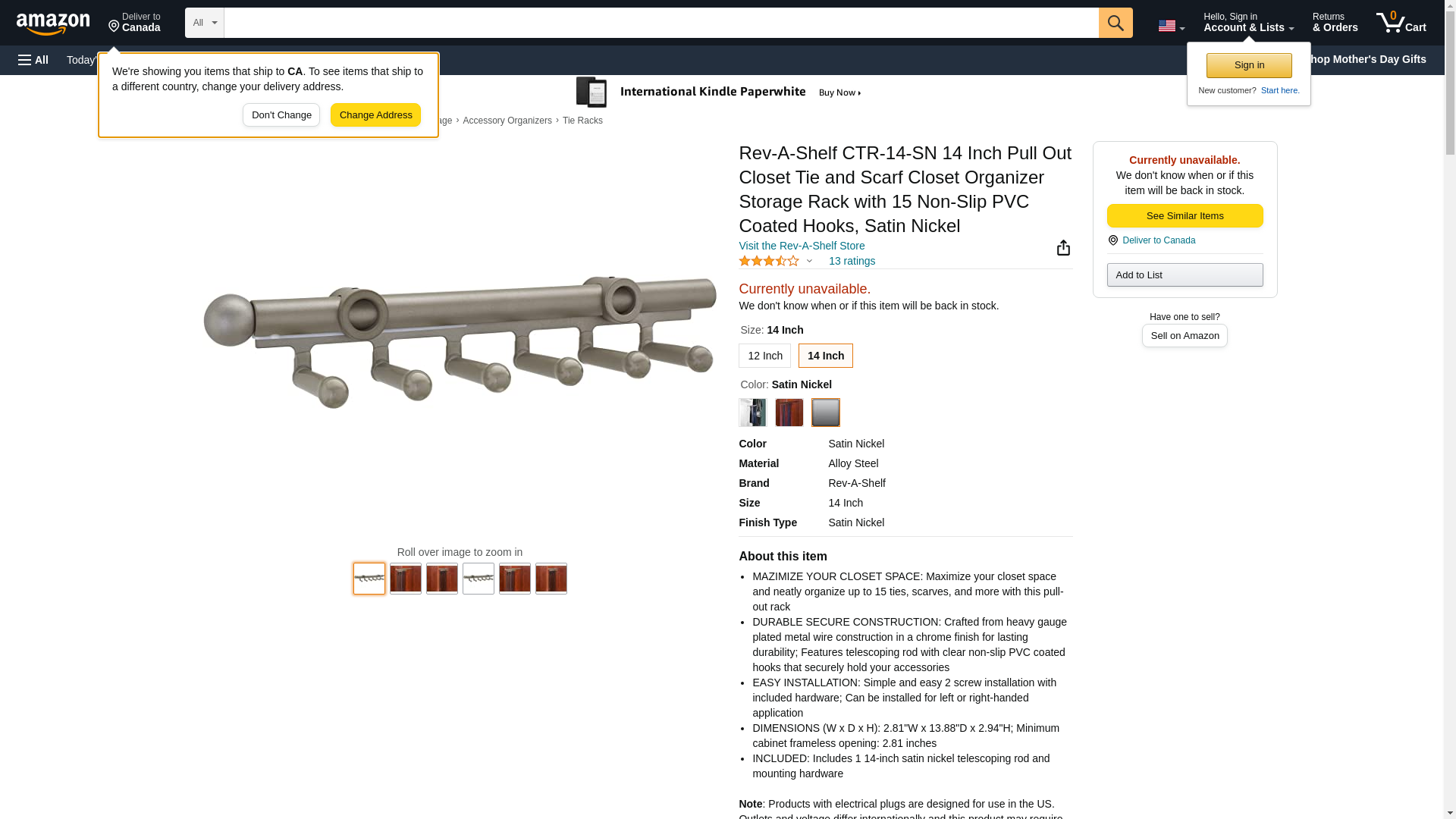Select the 14 Inch size option
The image size is (1456, 819).
pos(825,356)
